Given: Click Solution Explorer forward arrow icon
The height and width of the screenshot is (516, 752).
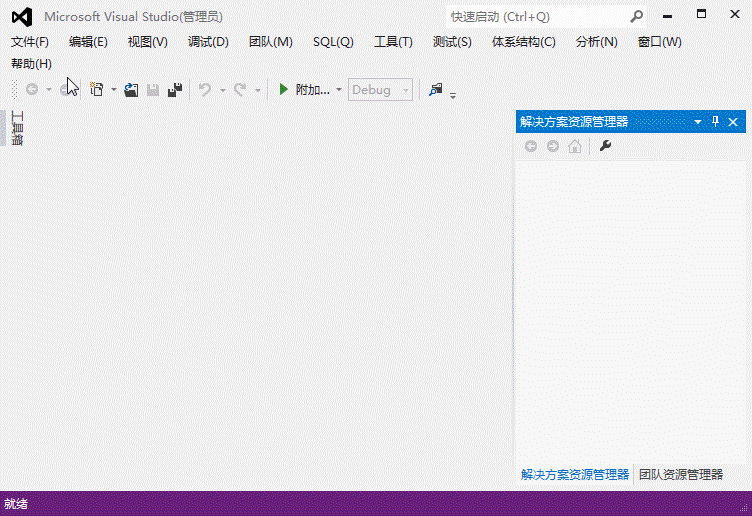Looking at the screenshot, I should [553, 146].
